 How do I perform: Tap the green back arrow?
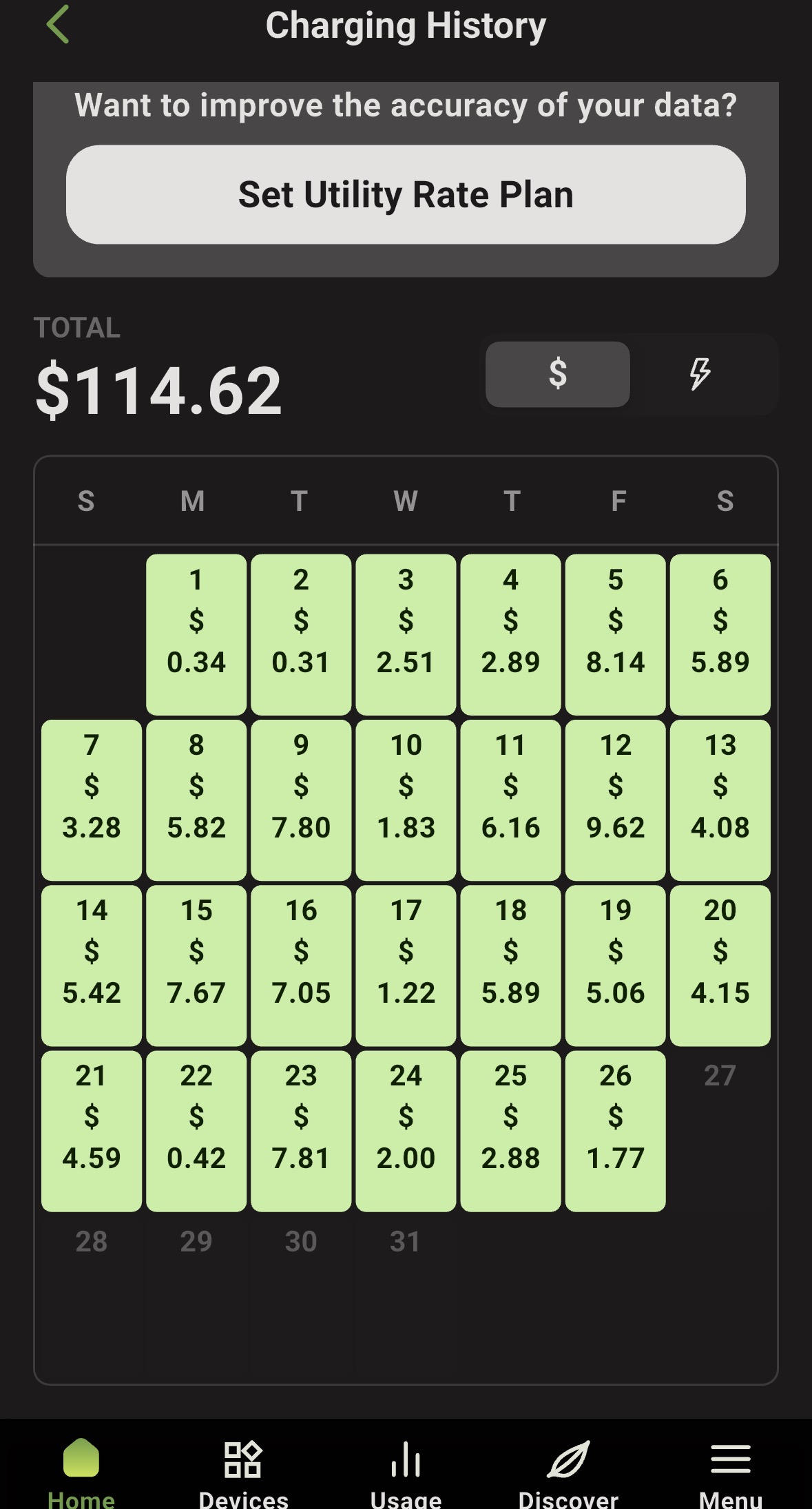click(58, 25)
